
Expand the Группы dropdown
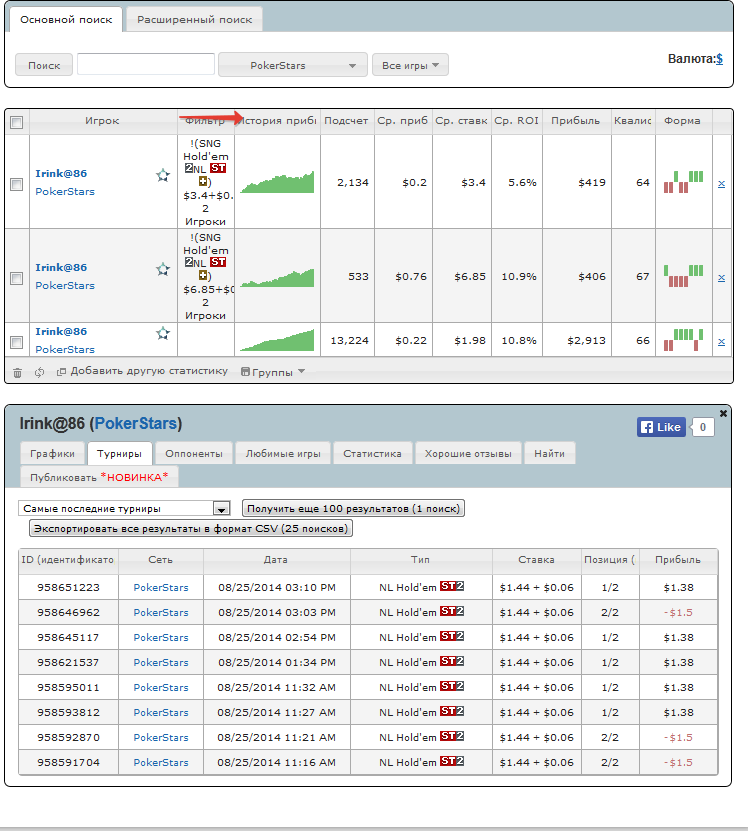tap(272, 372)
